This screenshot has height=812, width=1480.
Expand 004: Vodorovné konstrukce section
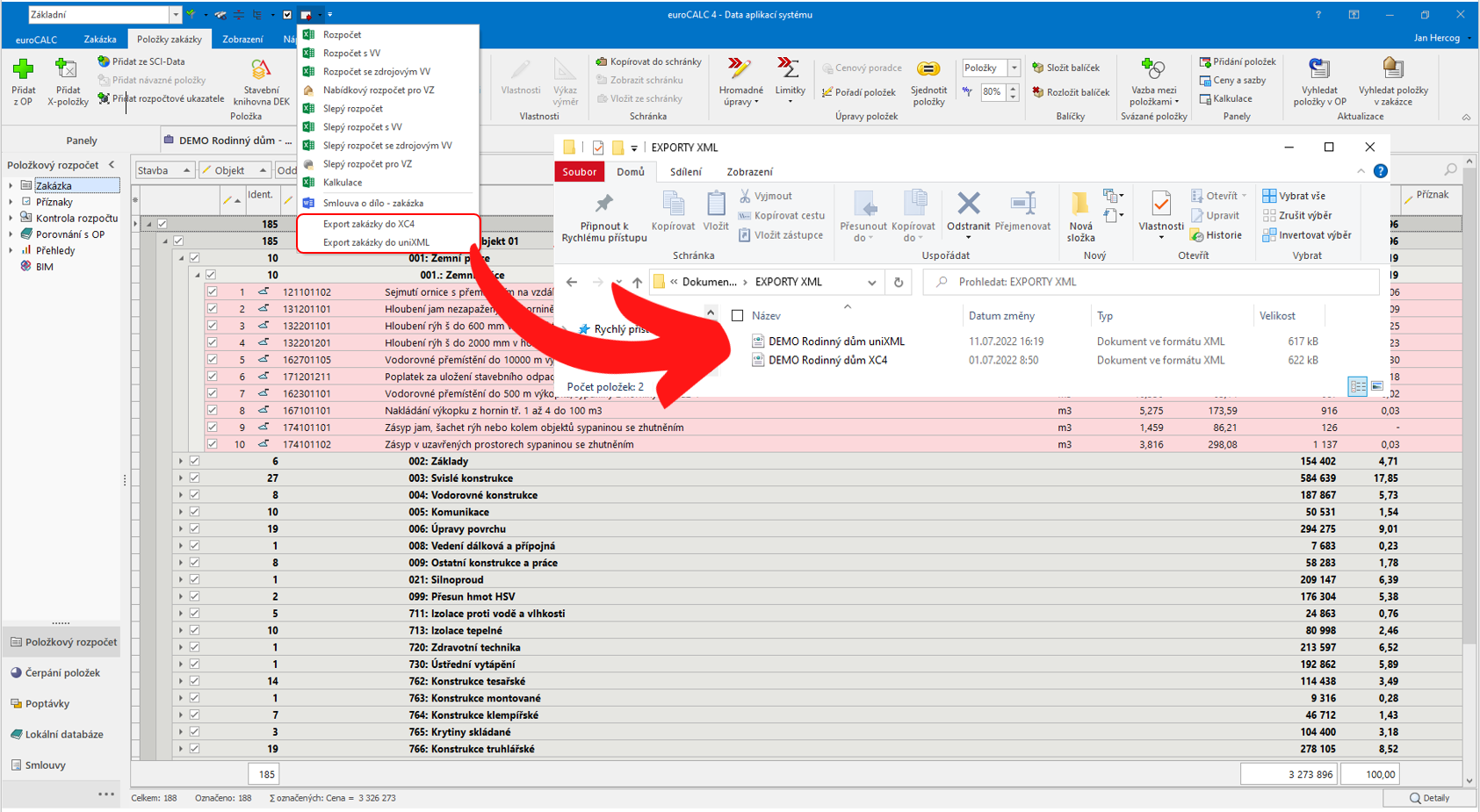coord(181,495)
